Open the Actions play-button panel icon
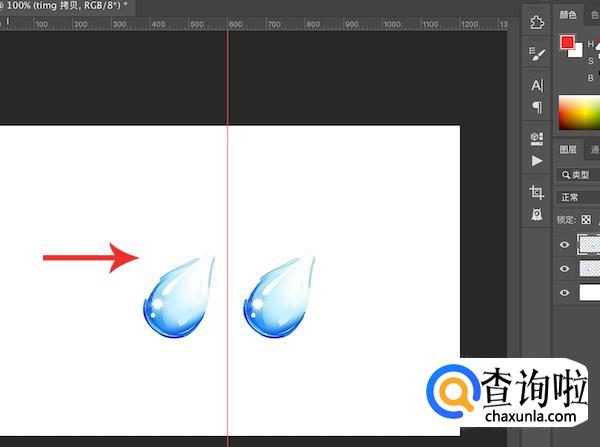600x447 pixels. (537, 160)
